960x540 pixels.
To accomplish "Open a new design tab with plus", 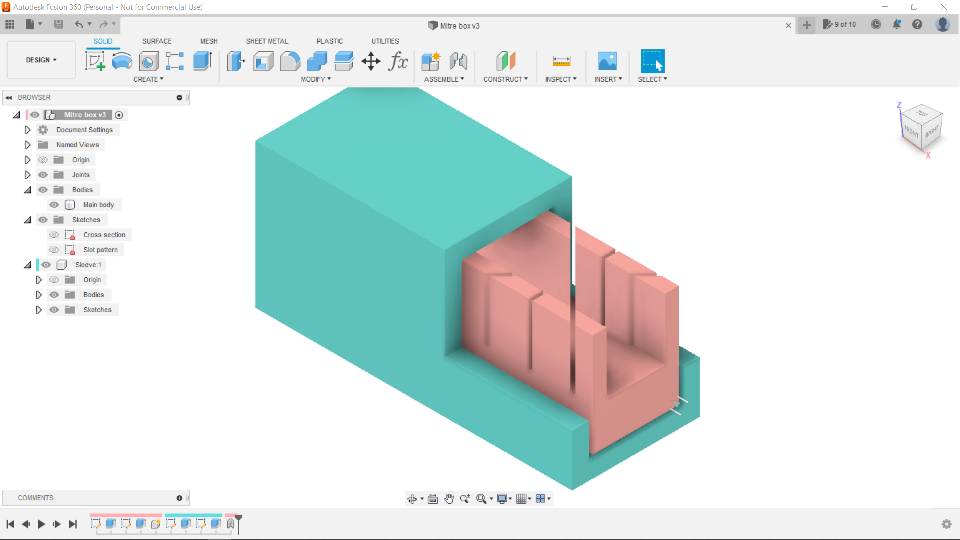I will click(807, 25).
